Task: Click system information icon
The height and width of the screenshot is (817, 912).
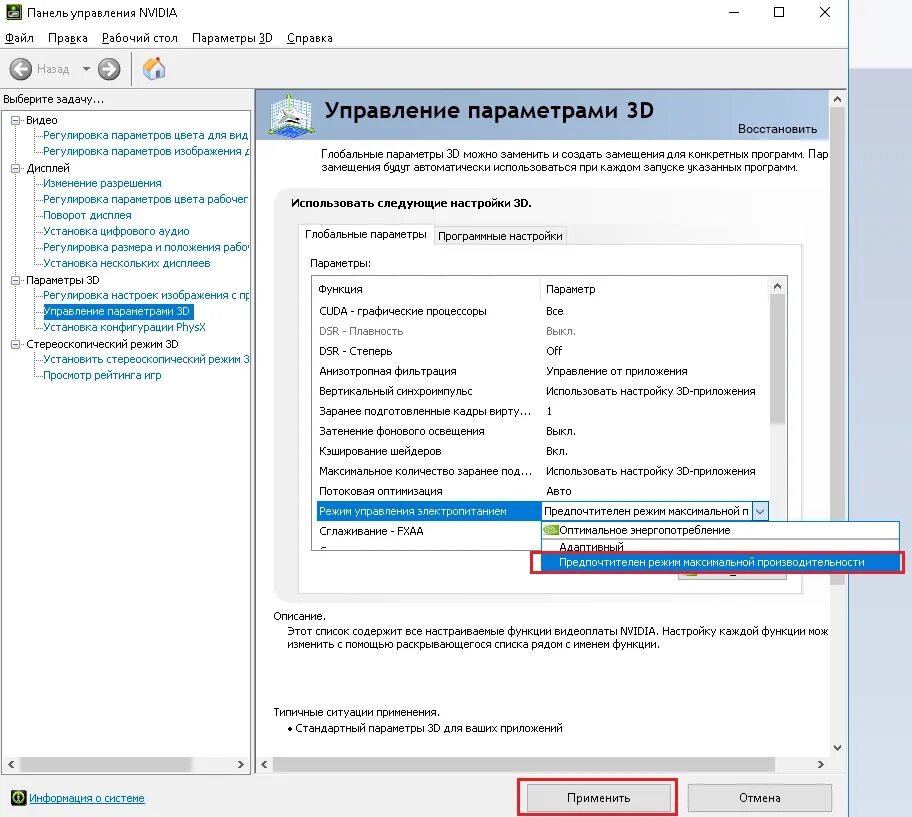Action: click(x=19, y=798)
